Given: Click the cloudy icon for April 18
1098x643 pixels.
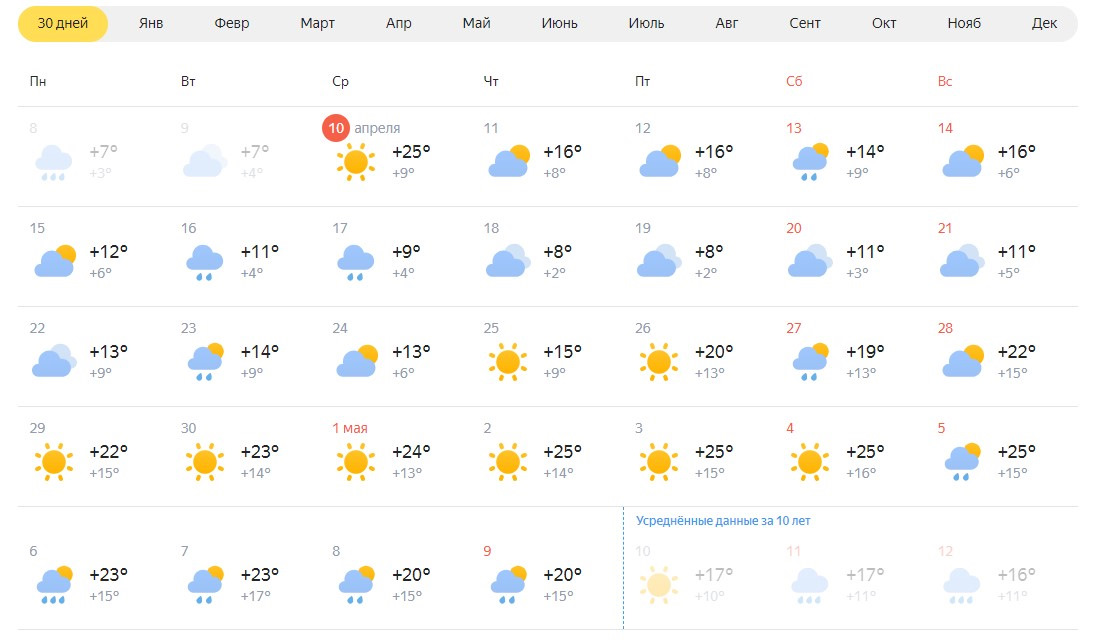Looking at the screenshot, I should (507, 261).
